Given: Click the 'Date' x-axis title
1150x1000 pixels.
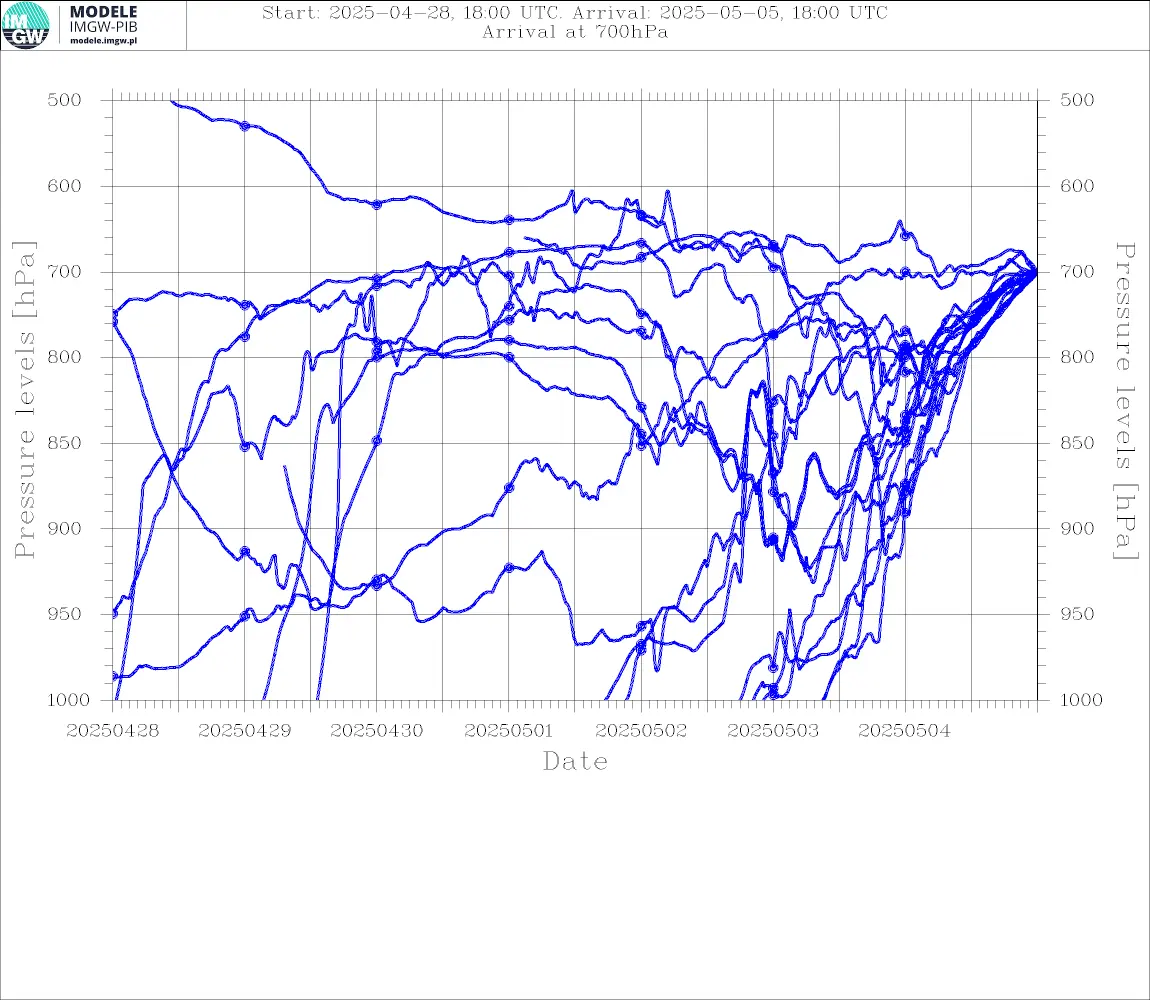Looking at the screenshot, I should tap(576, 762).
